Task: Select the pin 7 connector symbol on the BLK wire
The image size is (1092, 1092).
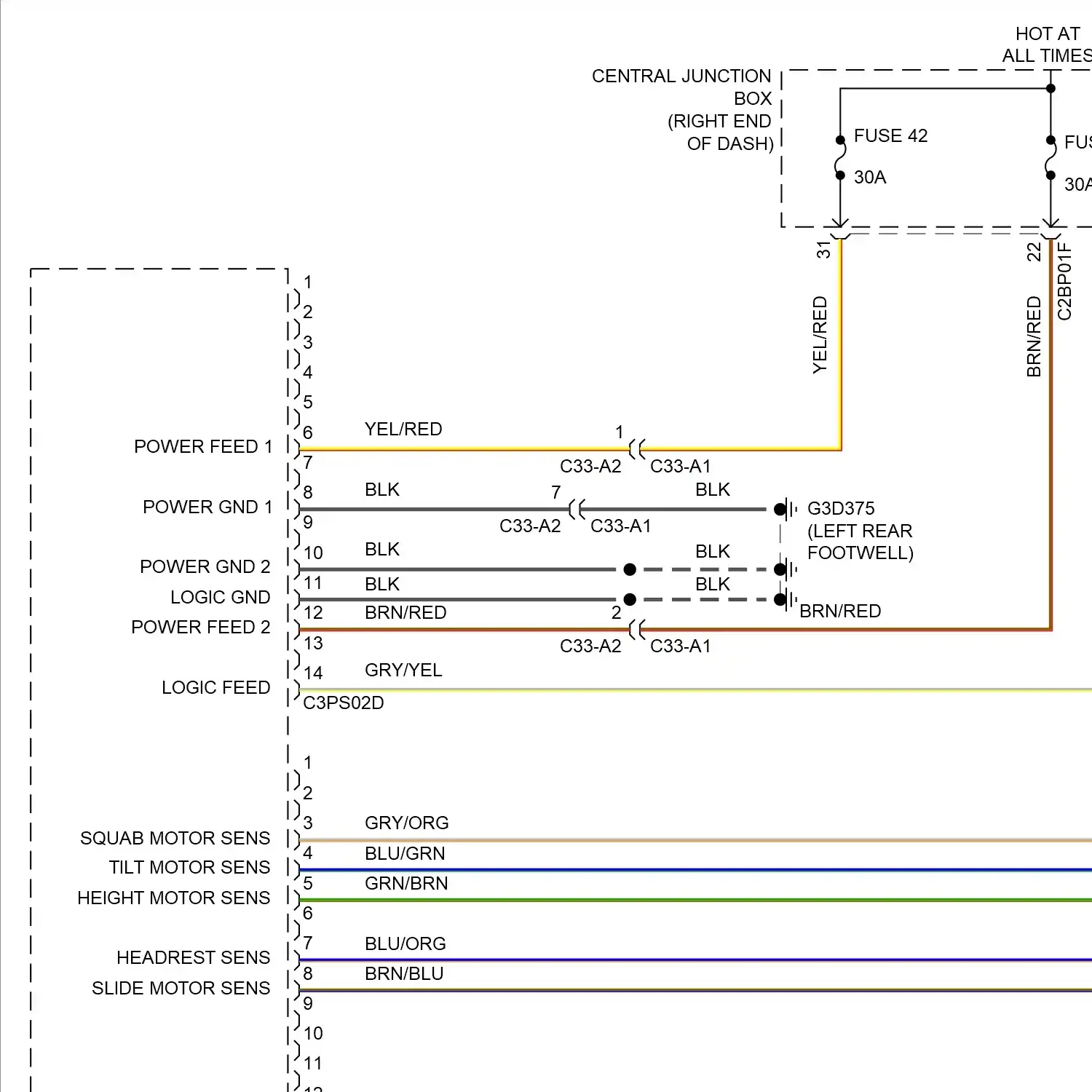Action: (x=577, y=509)
